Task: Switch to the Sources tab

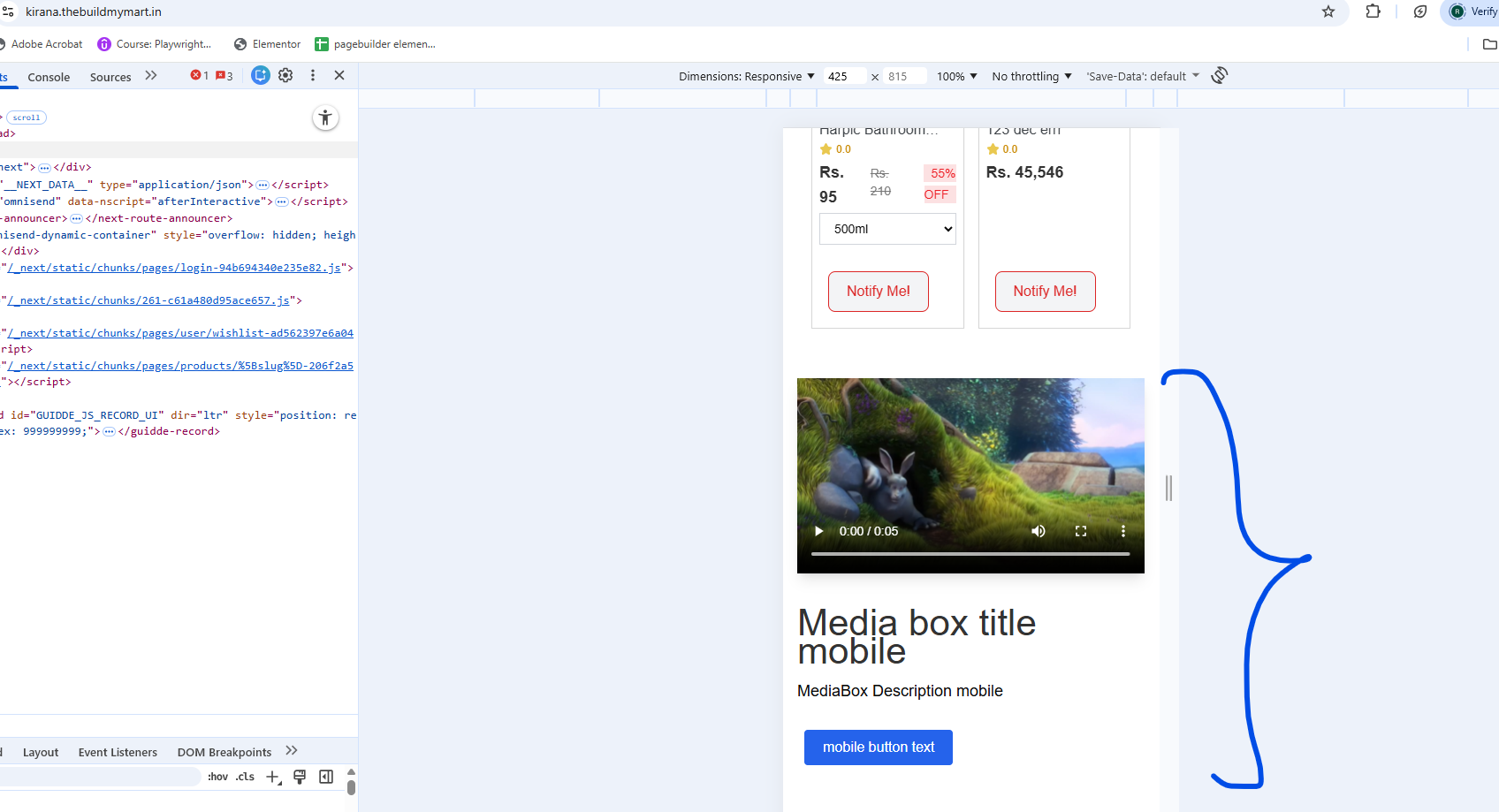Action: coord(110,77)
